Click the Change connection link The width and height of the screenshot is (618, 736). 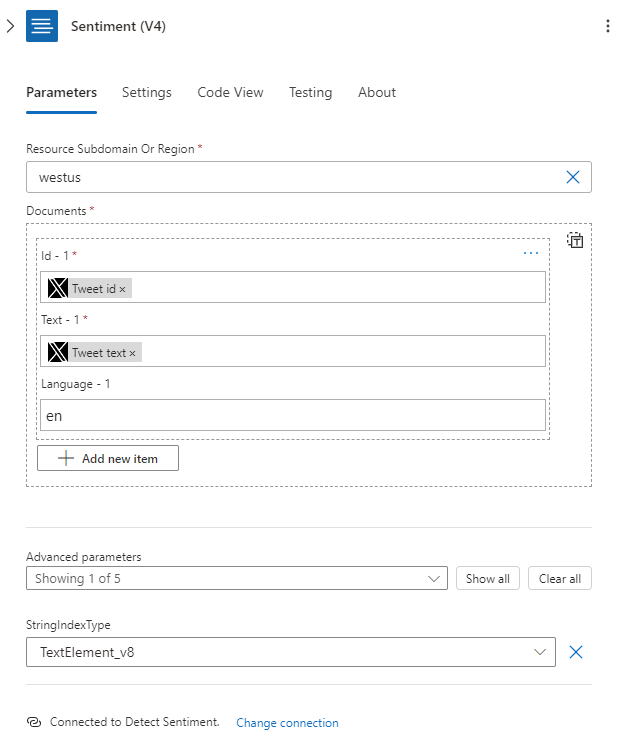(287, 723)
